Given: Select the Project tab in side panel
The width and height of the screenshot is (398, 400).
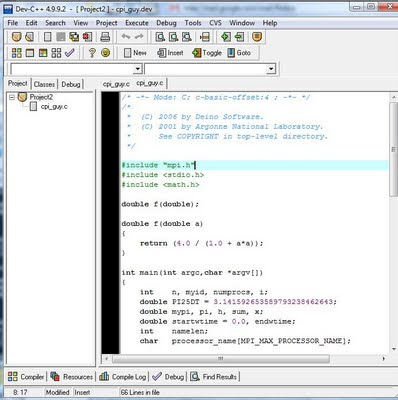Looking at the screenshot, I should pos(18,83).
